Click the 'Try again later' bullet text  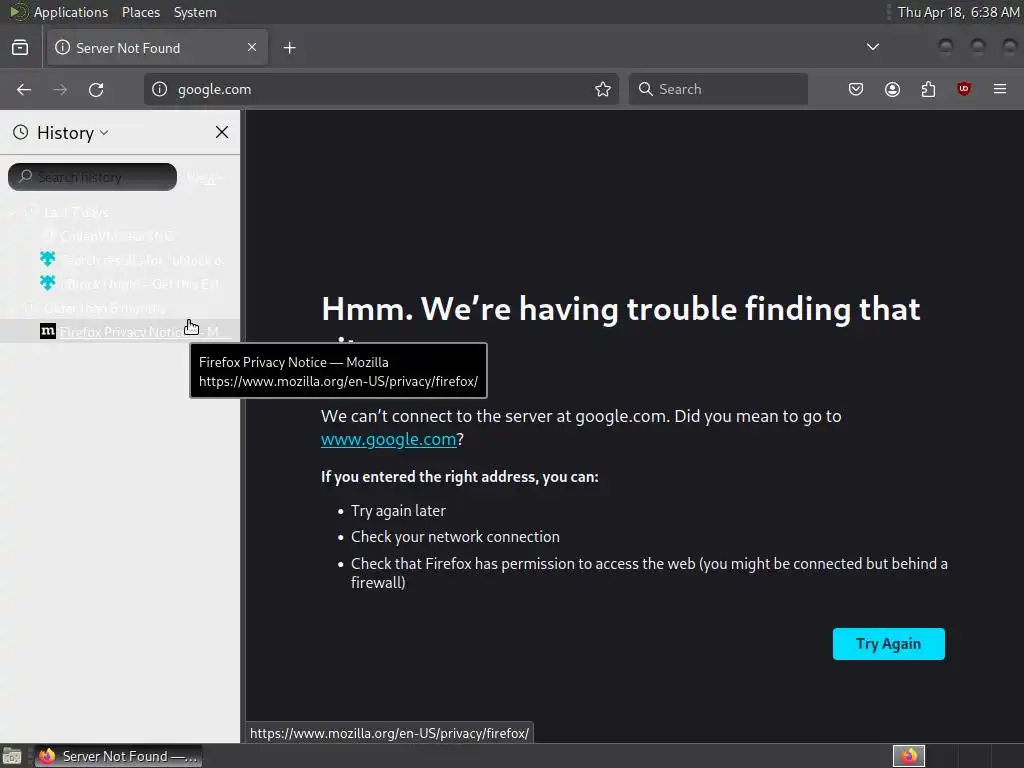(398, 511)
